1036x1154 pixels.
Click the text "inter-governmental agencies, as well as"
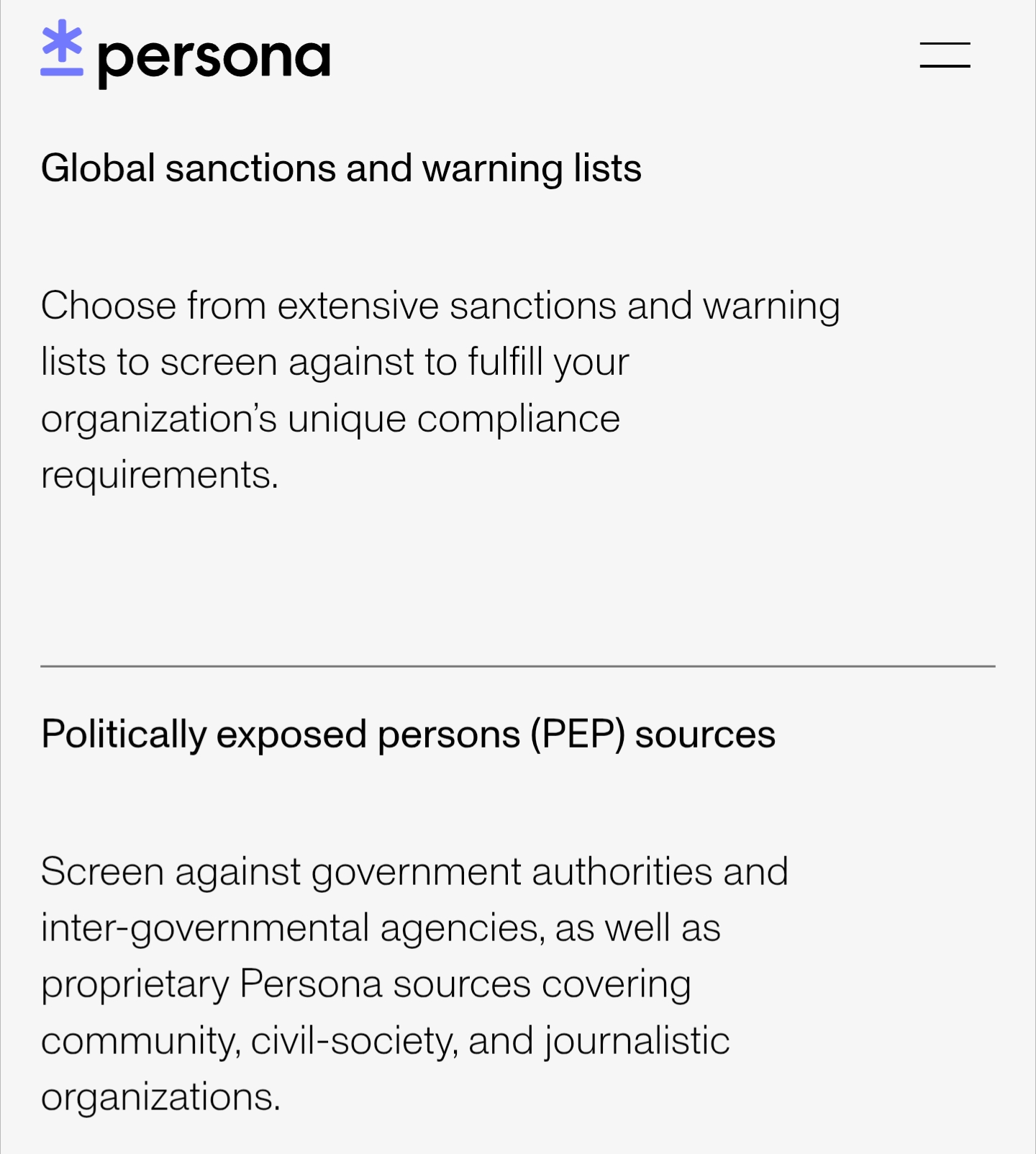pos(381,927)
